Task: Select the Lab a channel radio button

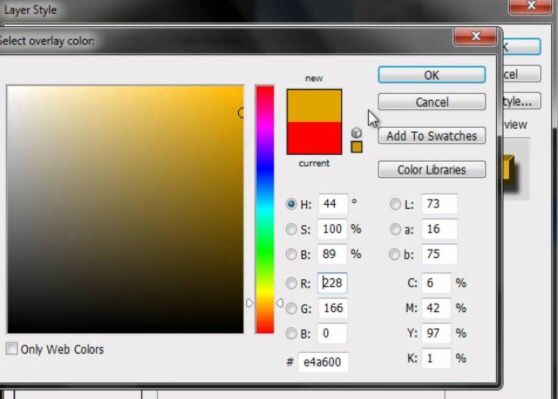Action: tap(395, 229)
